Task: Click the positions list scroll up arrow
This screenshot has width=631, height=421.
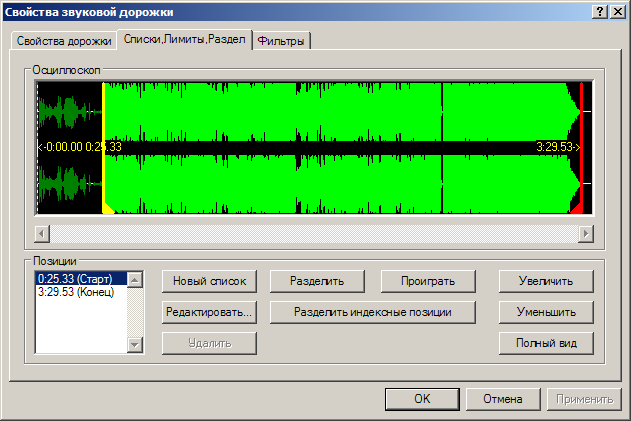Action: [x=135, y=280]
